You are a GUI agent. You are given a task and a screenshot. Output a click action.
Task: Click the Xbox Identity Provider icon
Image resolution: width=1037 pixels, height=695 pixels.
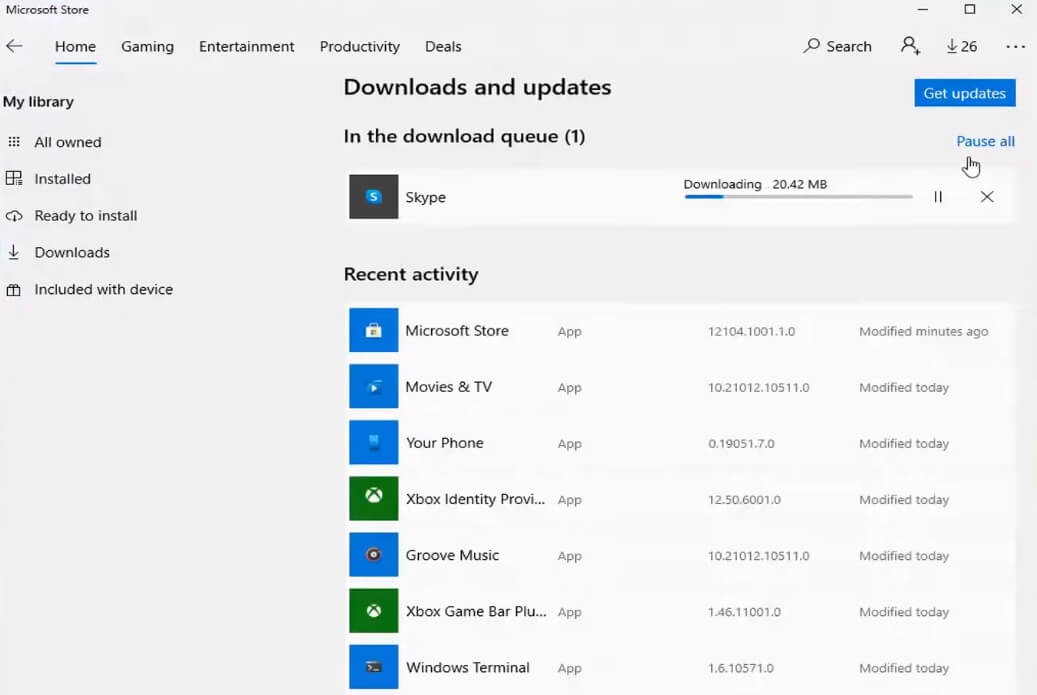(x=374, y=499)
